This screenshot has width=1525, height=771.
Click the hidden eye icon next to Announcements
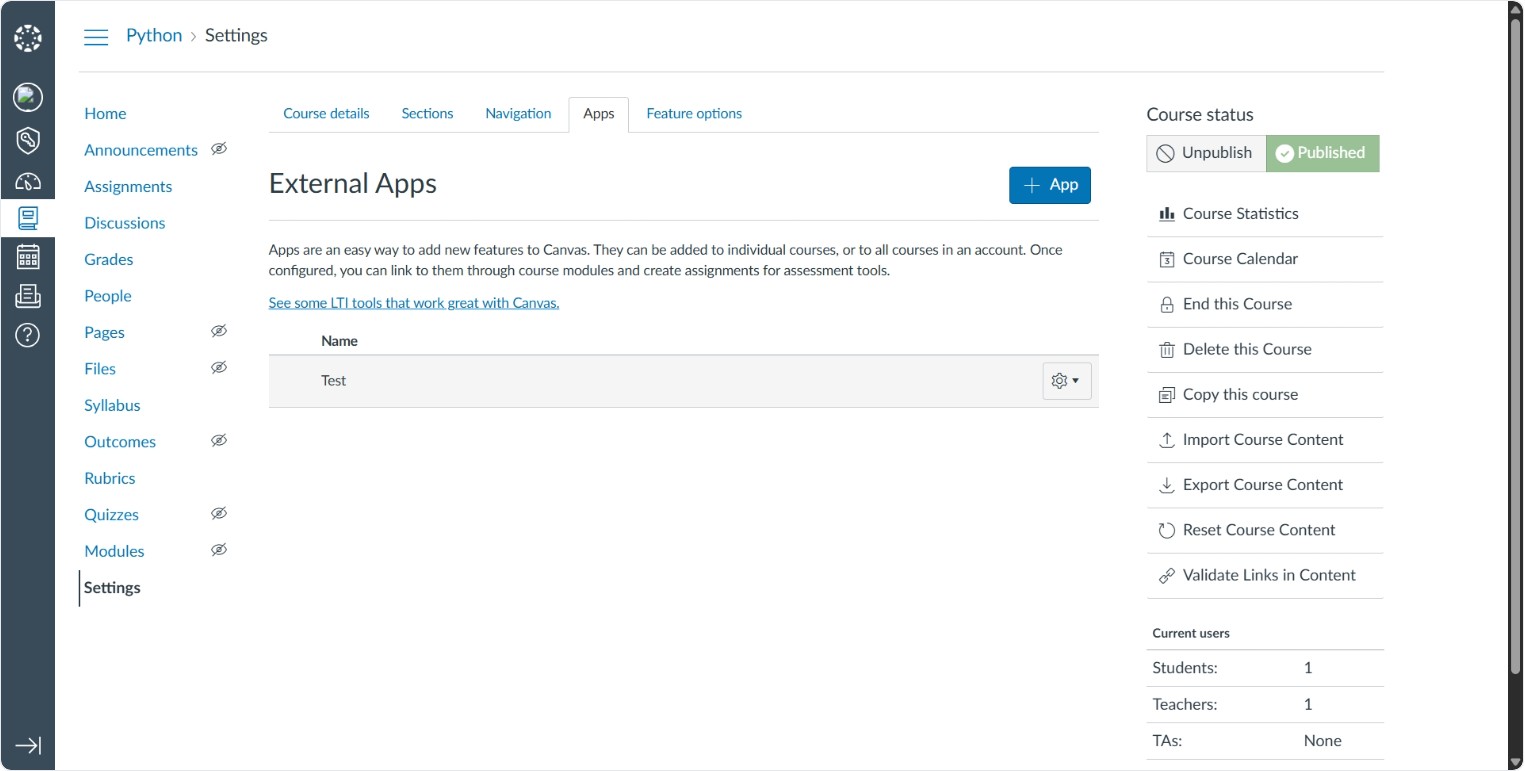point(219,149)
